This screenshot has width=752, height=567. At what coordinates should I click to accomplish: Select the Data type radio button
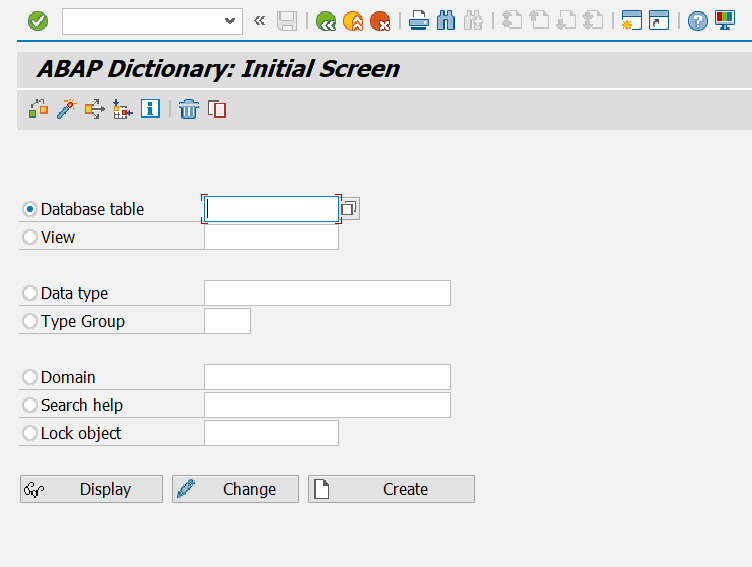(x=30, y=293)
